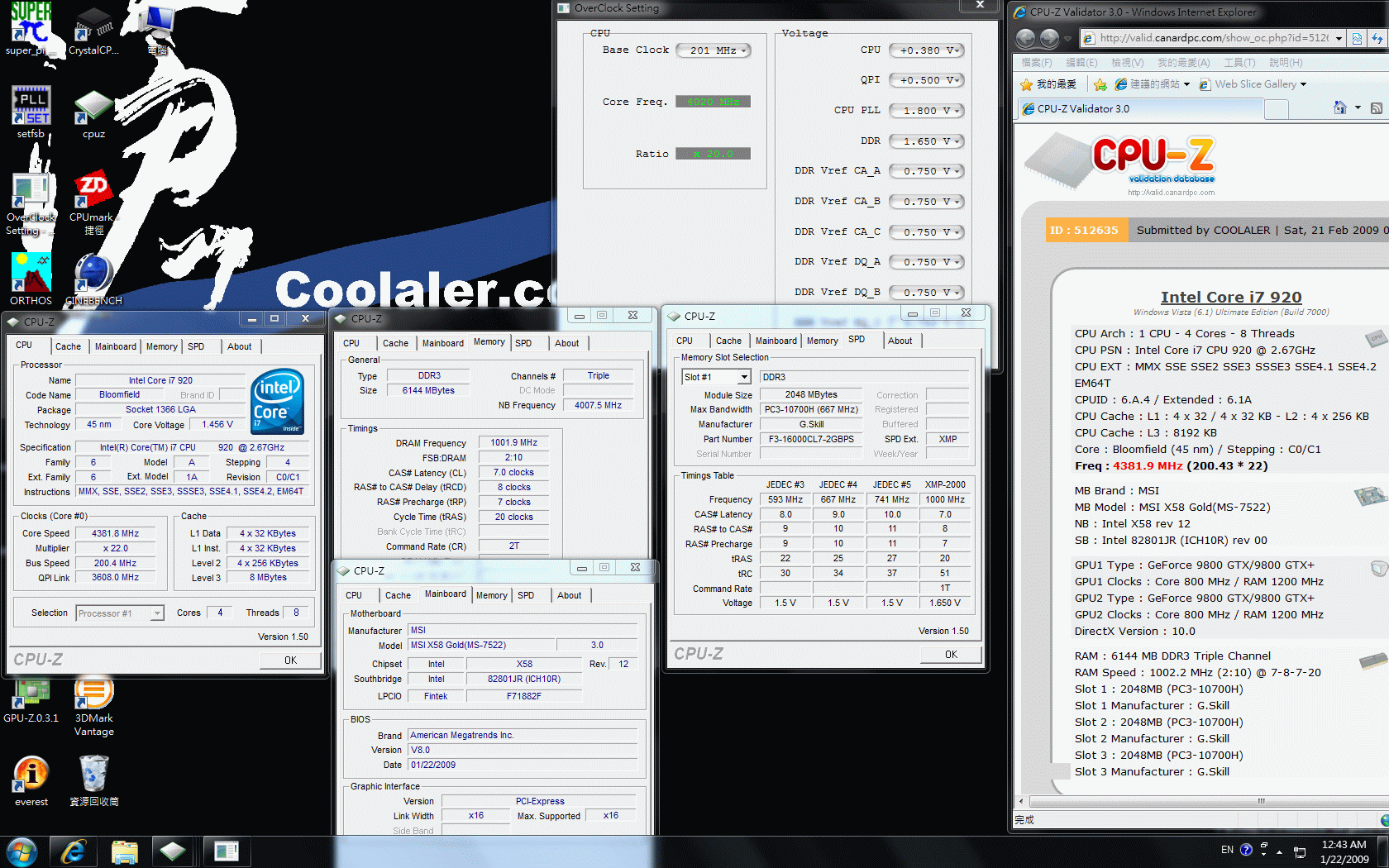Launch CINEBENCH from the desktop
This screenshot has height=868, width=1389.
click(93, 274)
